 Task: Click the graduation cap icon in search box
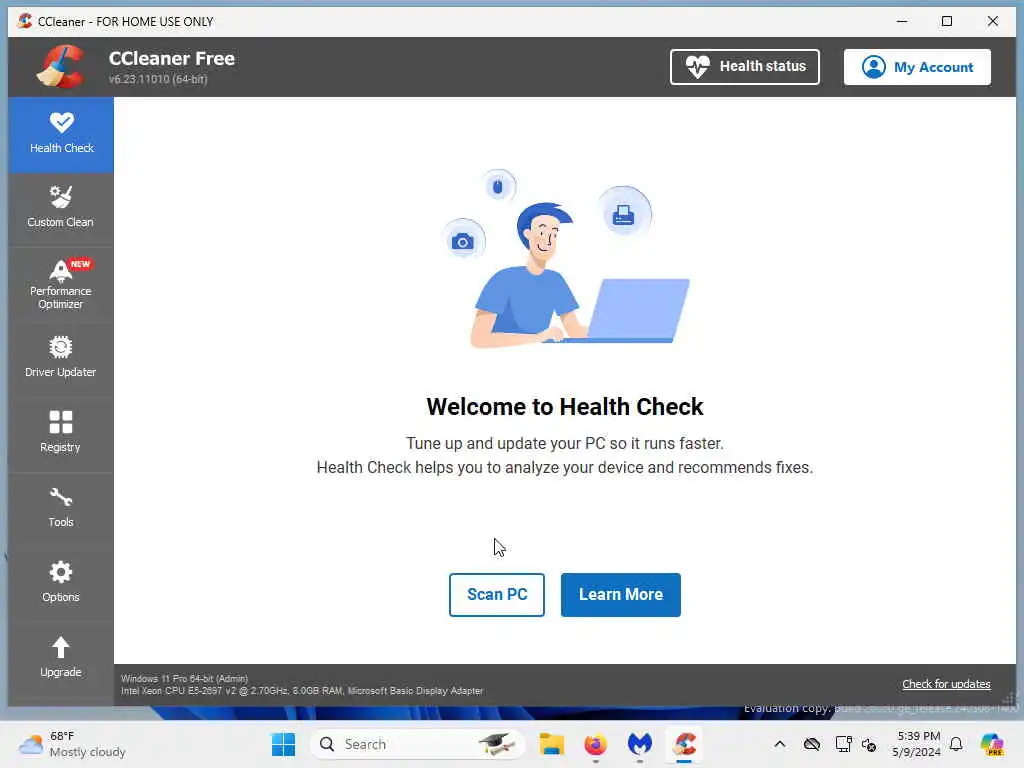[x=497, y=744]
